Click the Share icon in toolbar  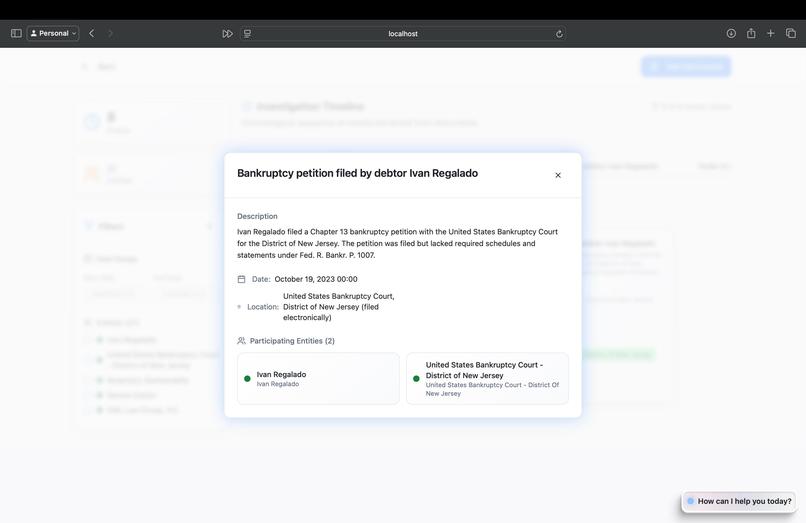click(x=751, y=33)
